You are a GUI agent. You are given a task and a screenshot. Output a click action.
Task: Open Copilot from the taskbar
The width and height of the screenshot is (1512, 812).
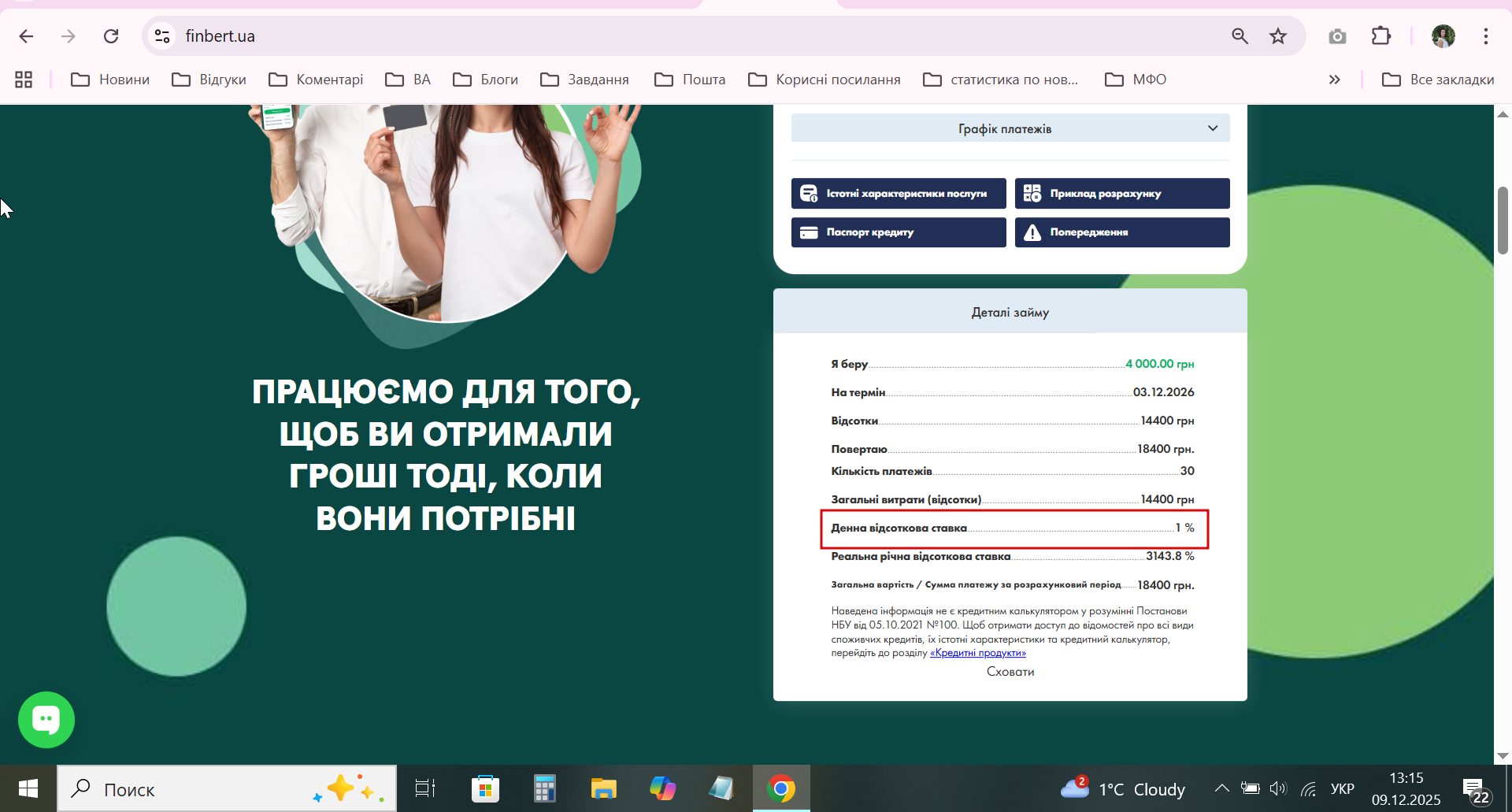tap(662, 788)
